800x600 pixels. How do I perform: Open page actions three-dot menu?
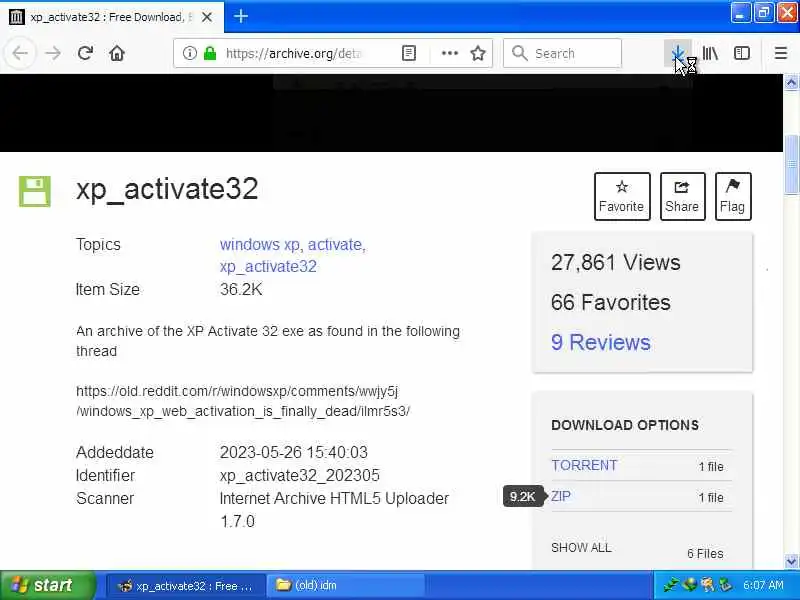[449, 53]
